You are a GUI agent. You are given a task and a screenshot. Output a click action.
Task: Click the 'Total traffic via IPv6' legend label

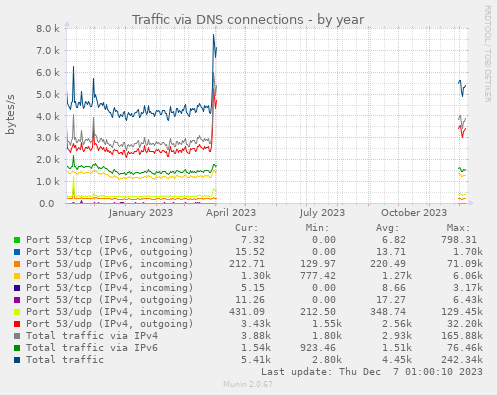(92, 348)
